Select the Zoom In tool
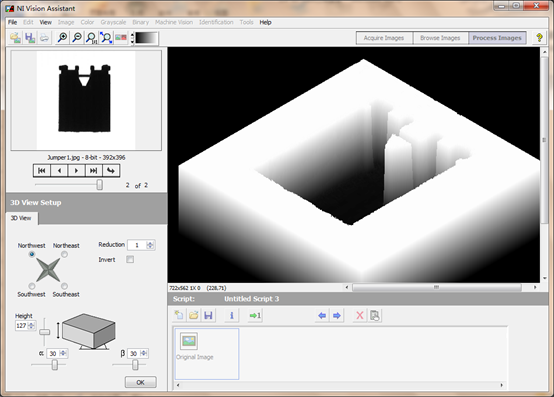The width and height of the screenshot is (554, 397). [x=63, y=38]
